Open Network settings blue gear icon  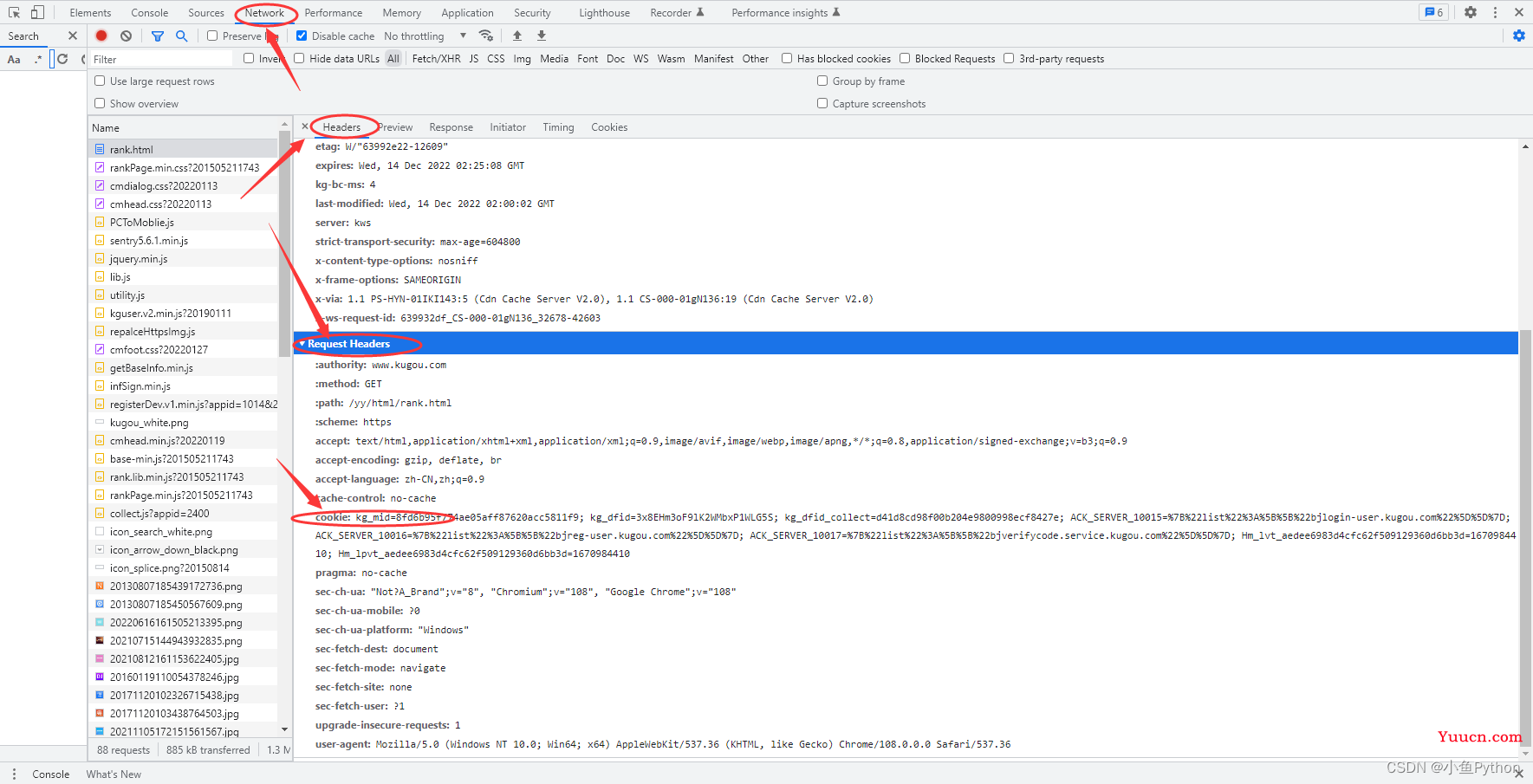(x=1519, y=36)
